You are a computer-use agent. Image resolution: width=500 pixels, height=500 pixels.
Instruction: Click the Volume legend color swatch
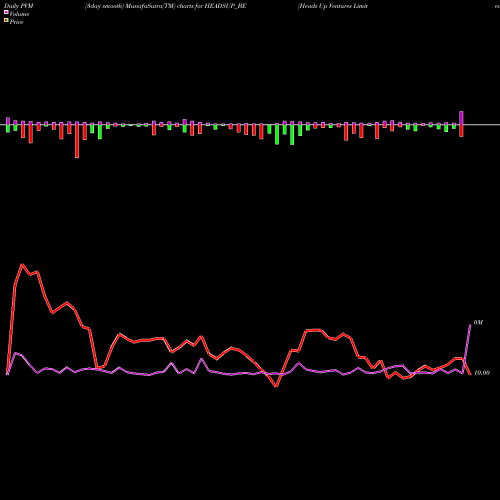6,13
